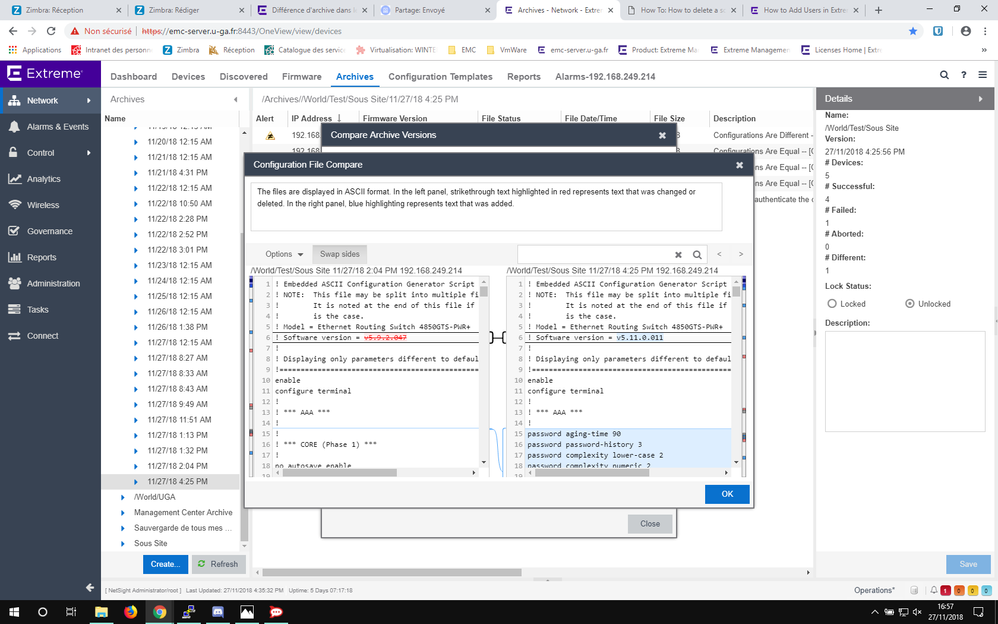
Task: Switch to the Configuration Templates tab
Action: click(x=440, y=76)
